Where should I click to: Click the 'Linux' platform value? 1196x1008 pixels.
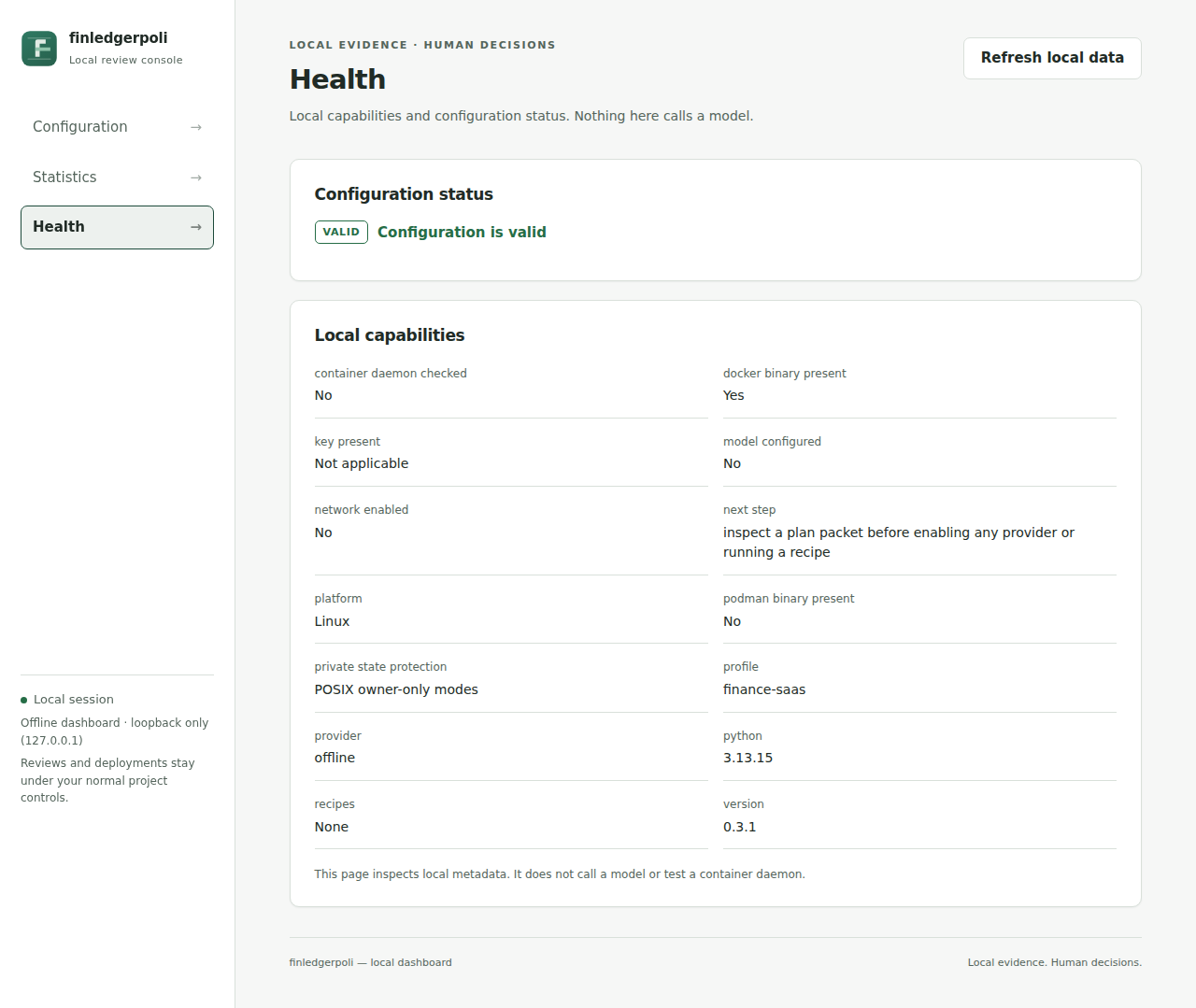pyautogui.click(x=332, y=621)
